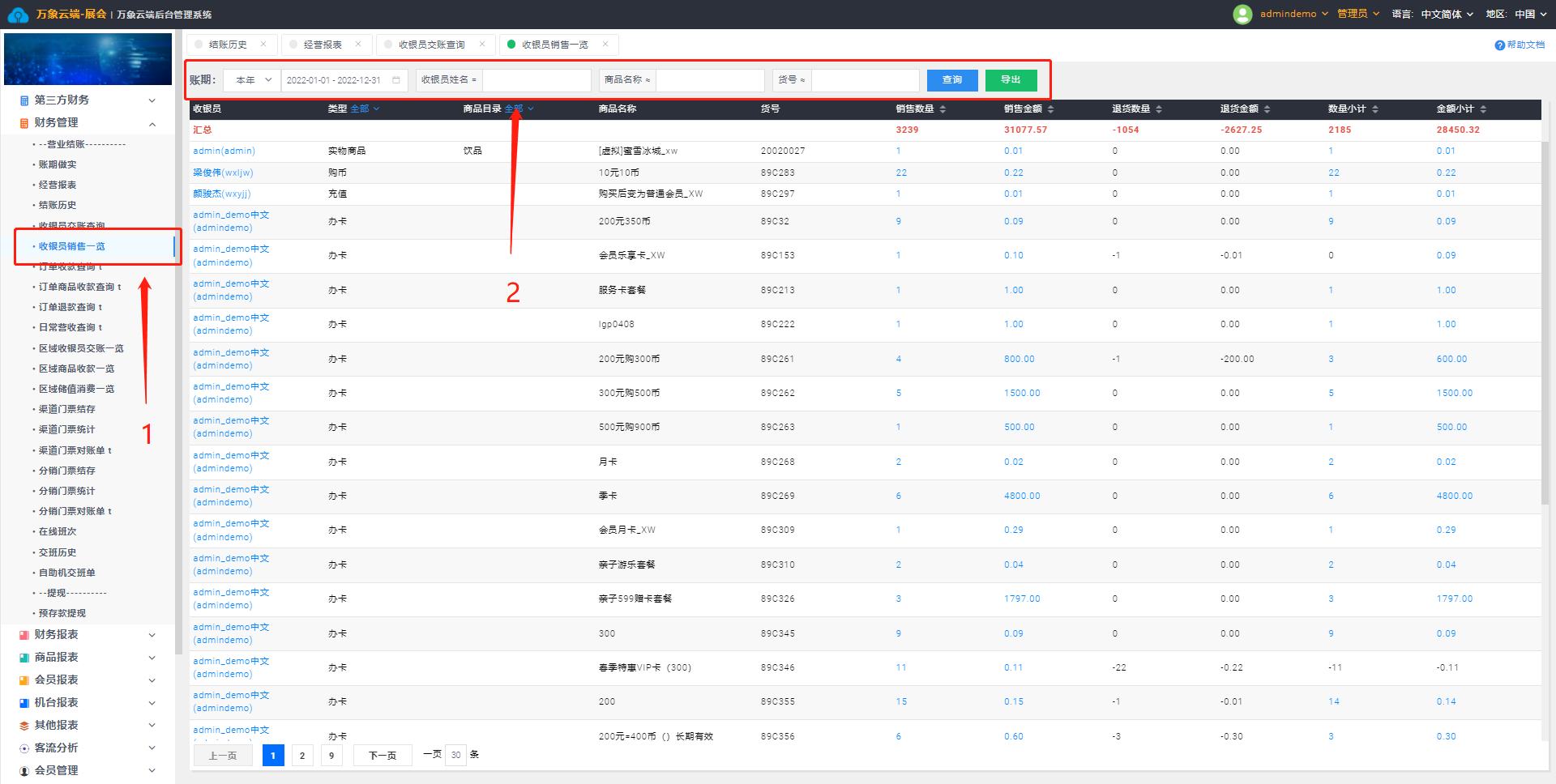Open the 中国 region dropdown
This screenshot has width=1556, height=784.
1531,14
